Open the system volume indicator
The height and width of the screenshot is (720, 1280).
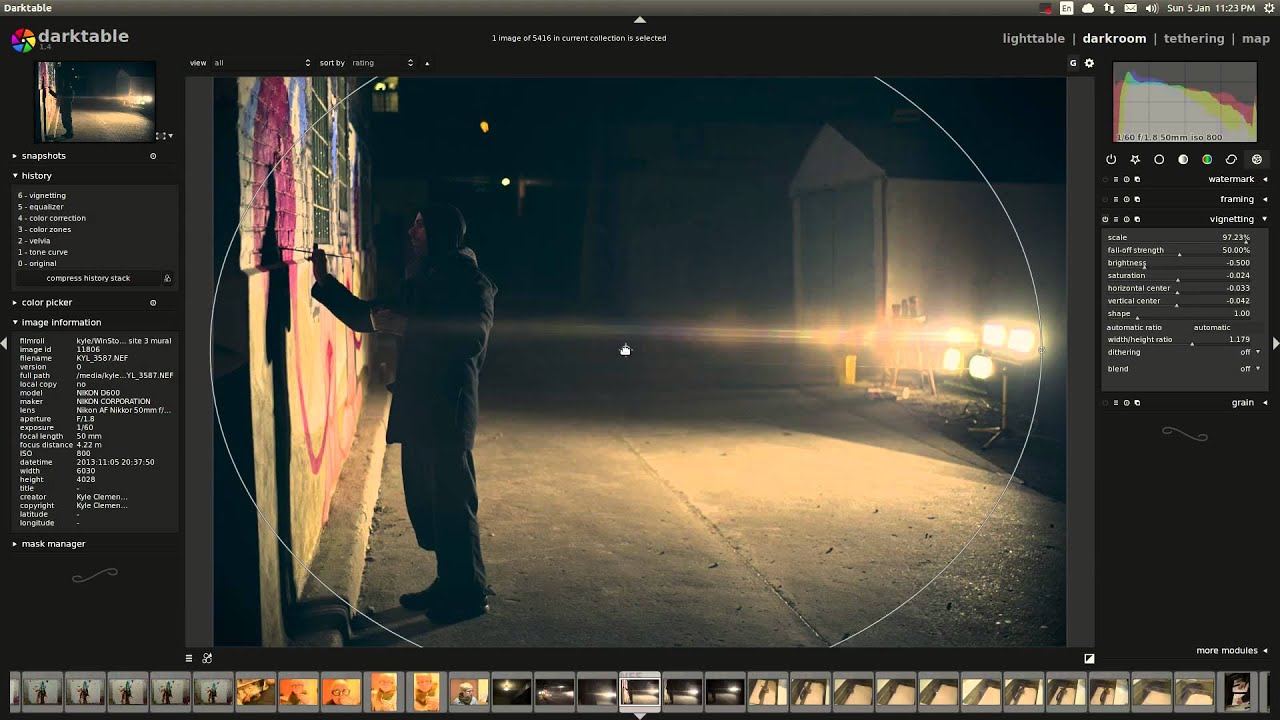pyautogui.click(x=1151, y=8)
